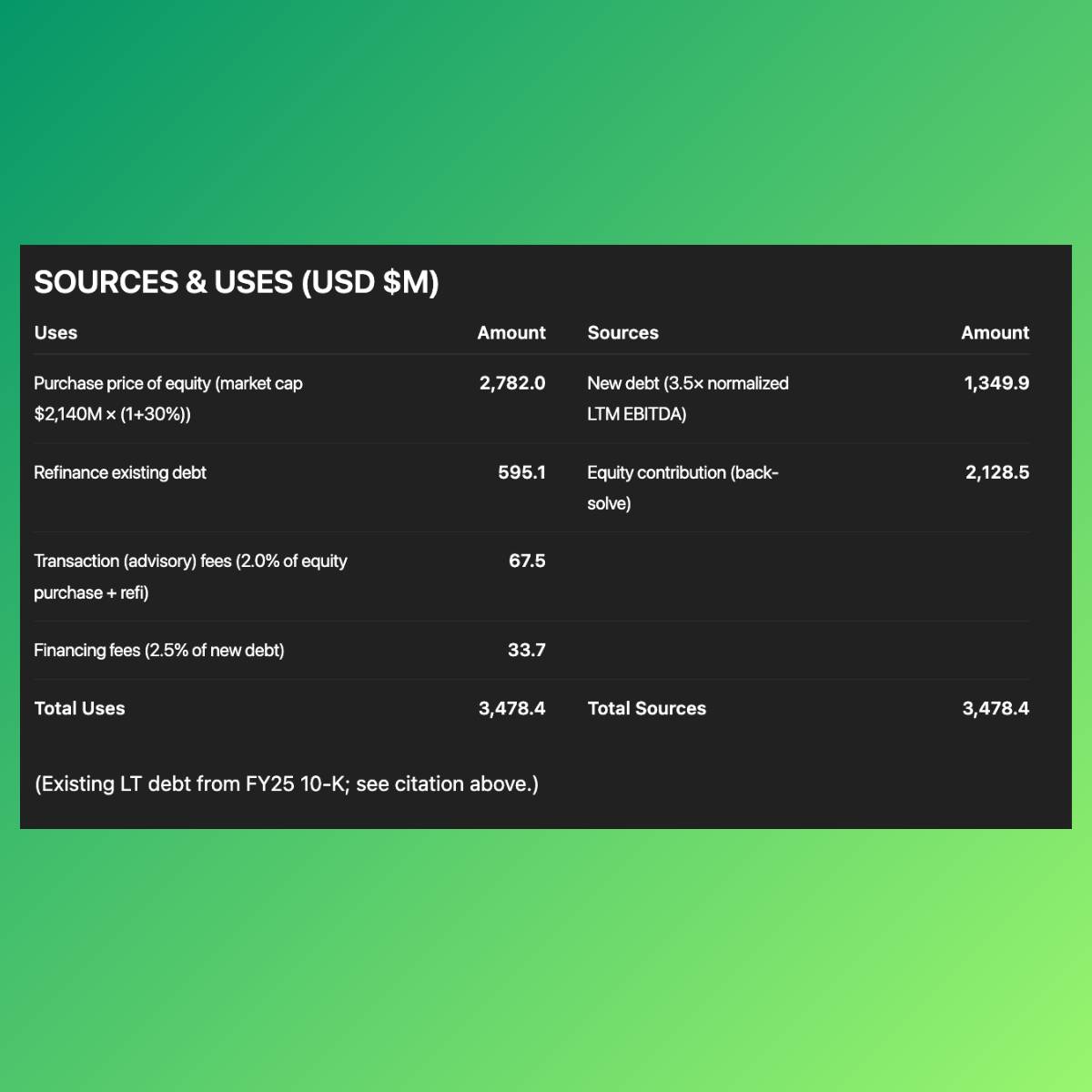
Task: Select the 595.1 refinance amount
Action: coord(521,472)
